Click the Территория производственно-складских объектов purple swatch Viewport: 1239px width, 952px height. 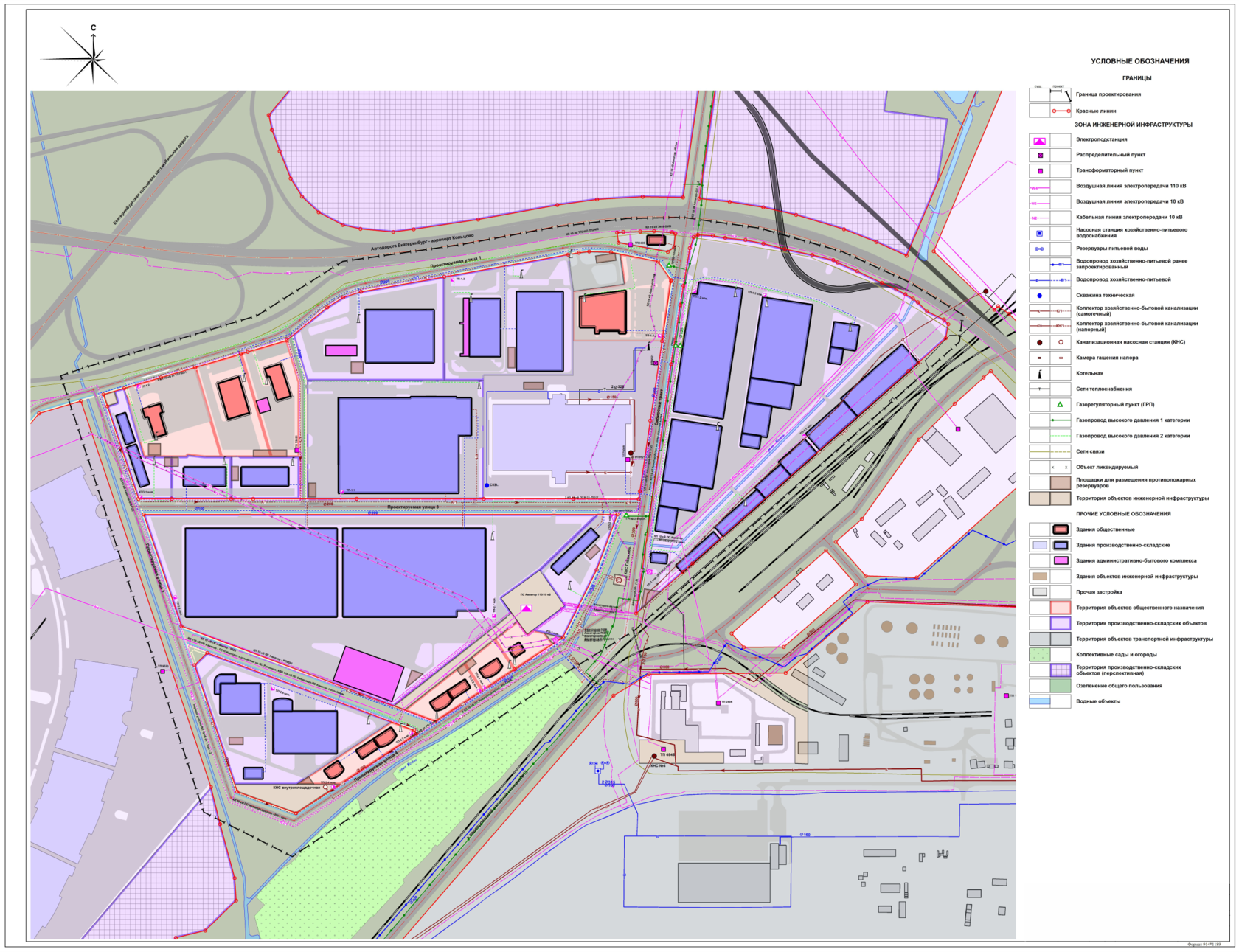coord(1061,624)
